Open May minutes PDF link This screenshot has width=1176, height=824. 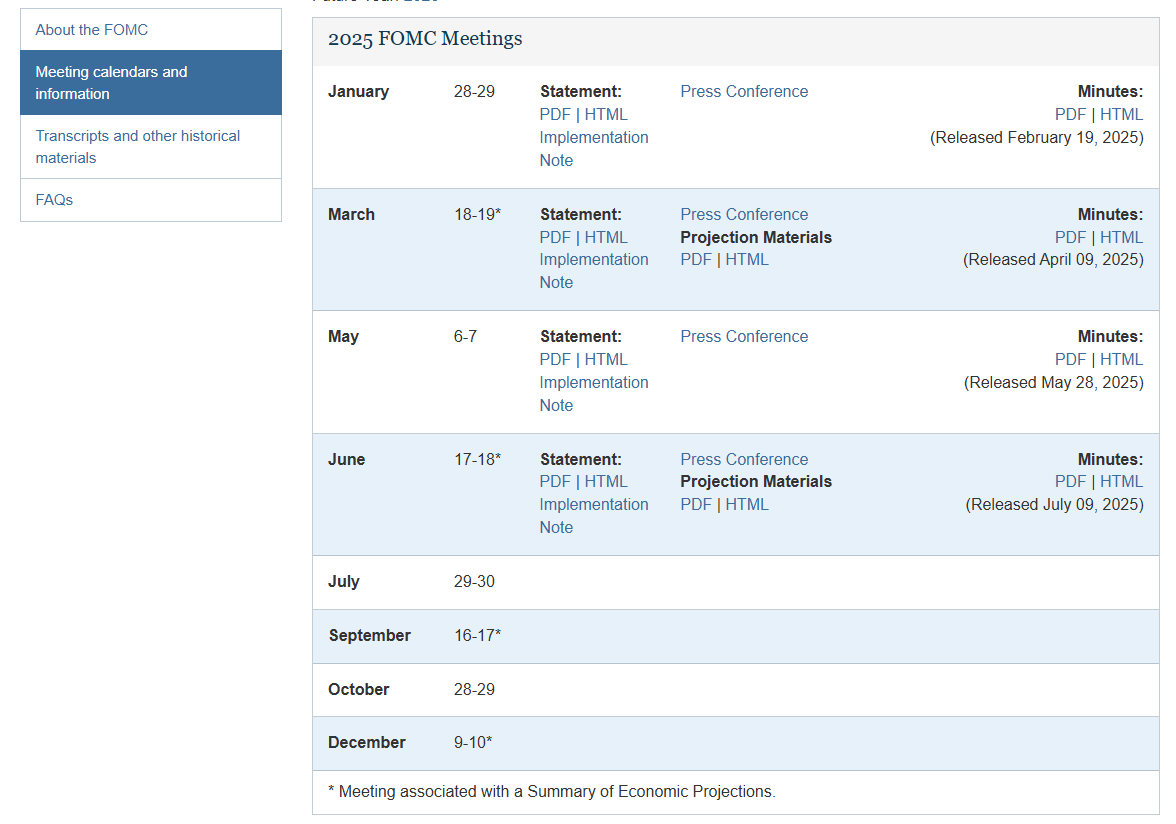pos(1070,360)
